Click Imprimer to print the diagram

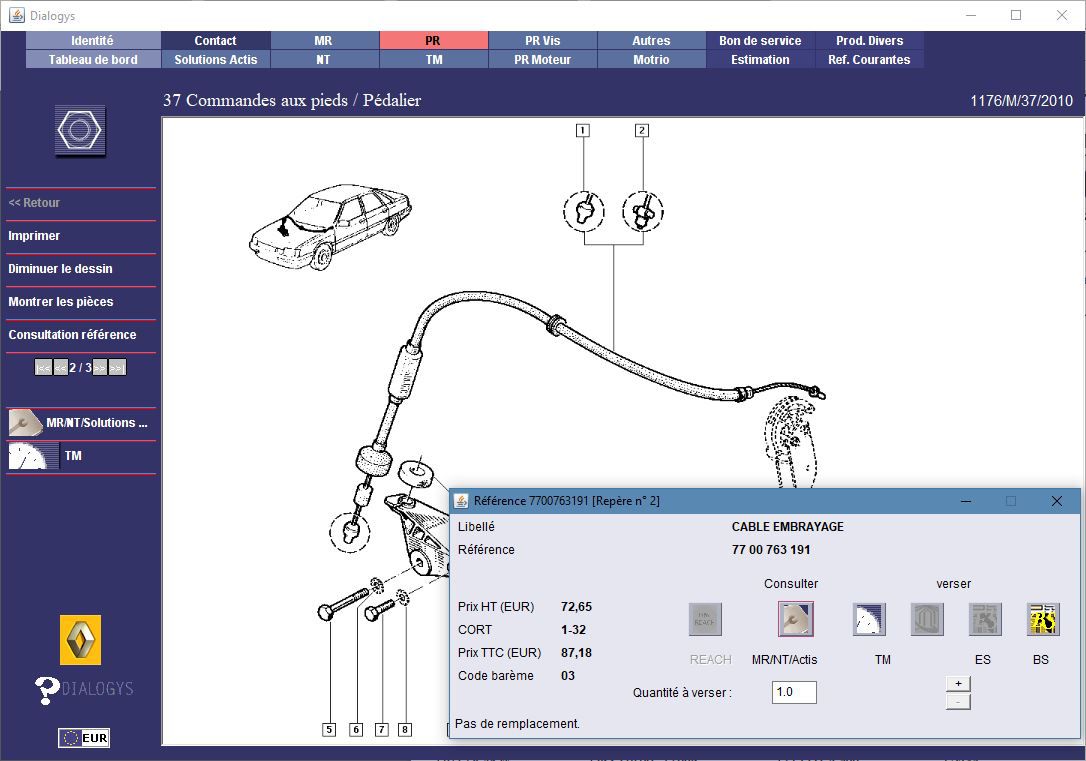34,235
